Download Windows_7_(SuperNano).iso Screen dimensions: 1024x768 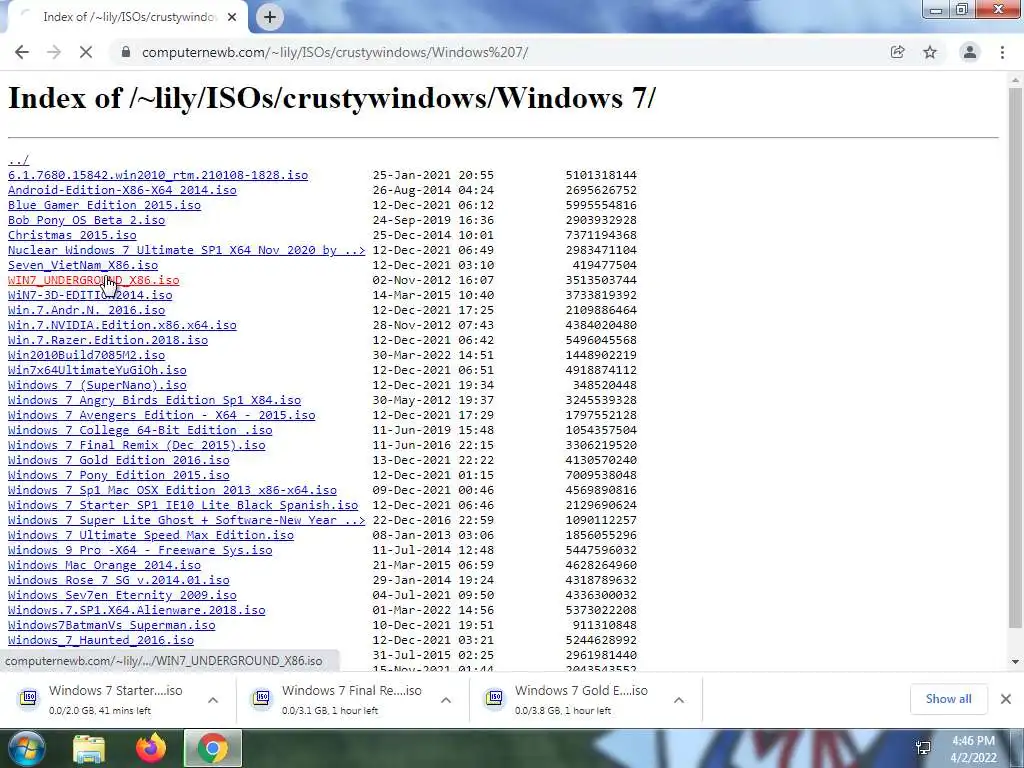point(97,385)
